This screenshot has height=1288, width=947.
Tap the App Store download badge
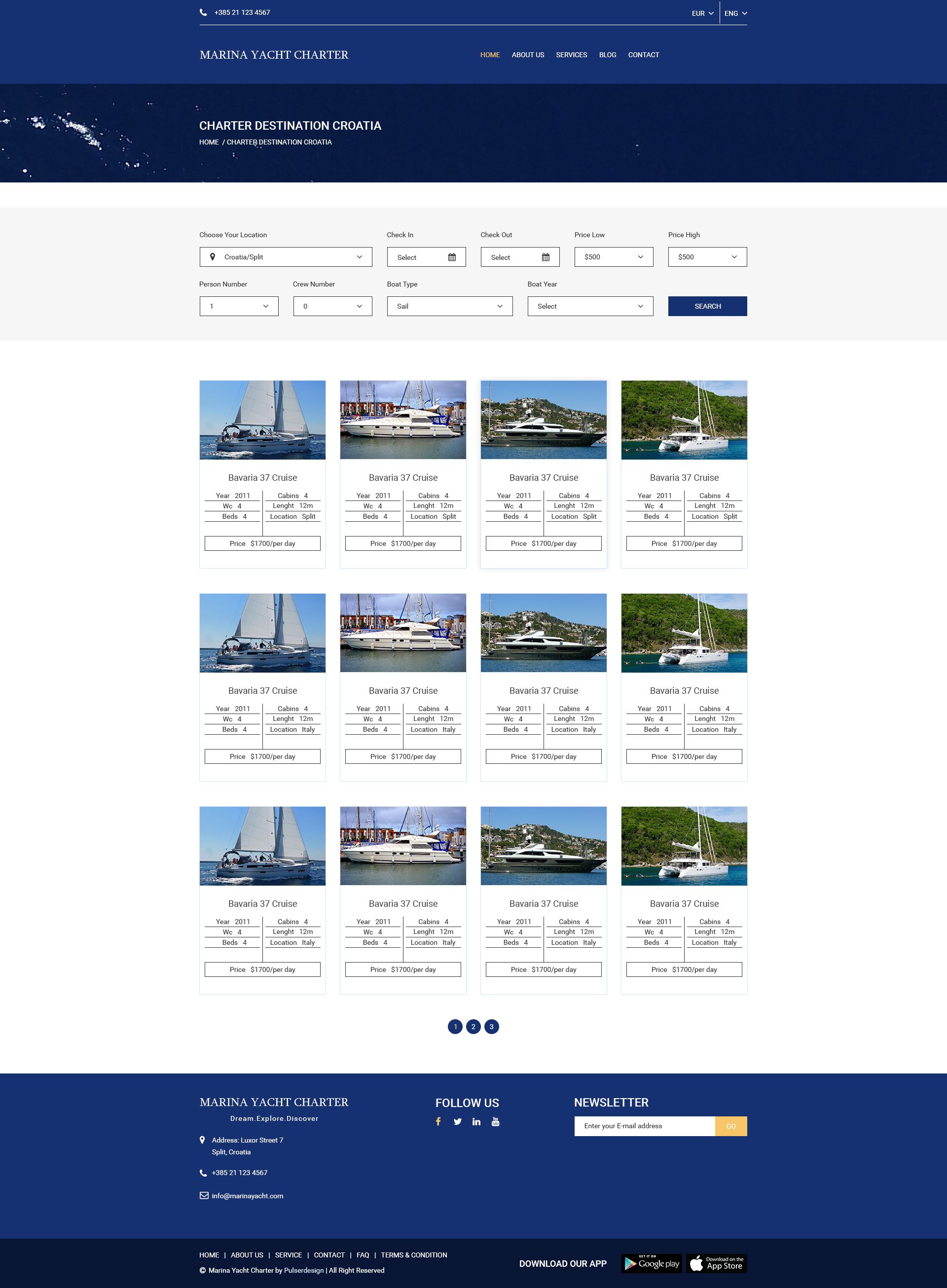coord(717,1263)
